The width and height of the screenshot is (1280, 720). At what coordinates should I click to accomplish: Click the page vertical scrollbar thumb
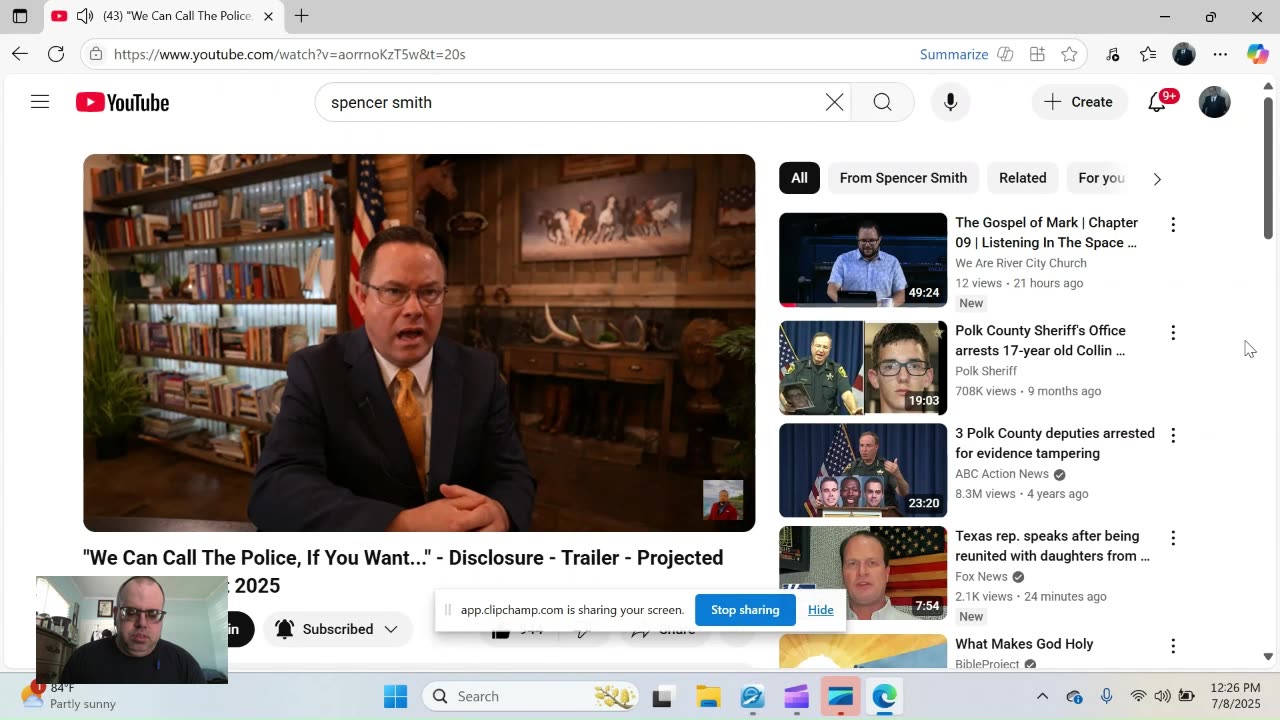(1268, 168)
